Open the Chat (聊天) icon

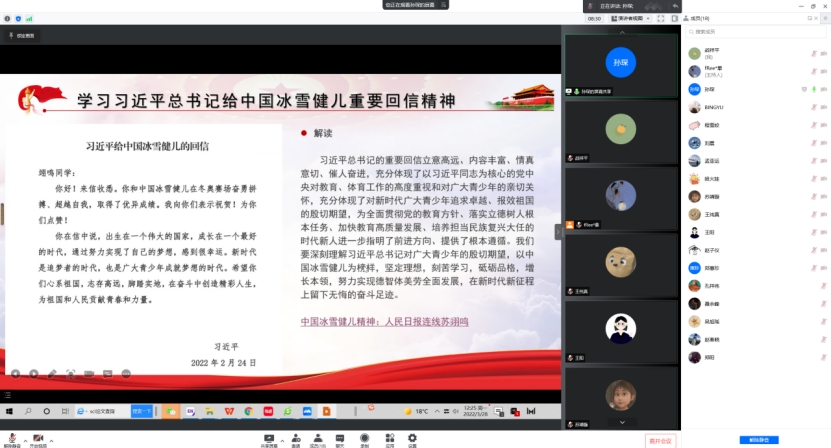[341, 438]
